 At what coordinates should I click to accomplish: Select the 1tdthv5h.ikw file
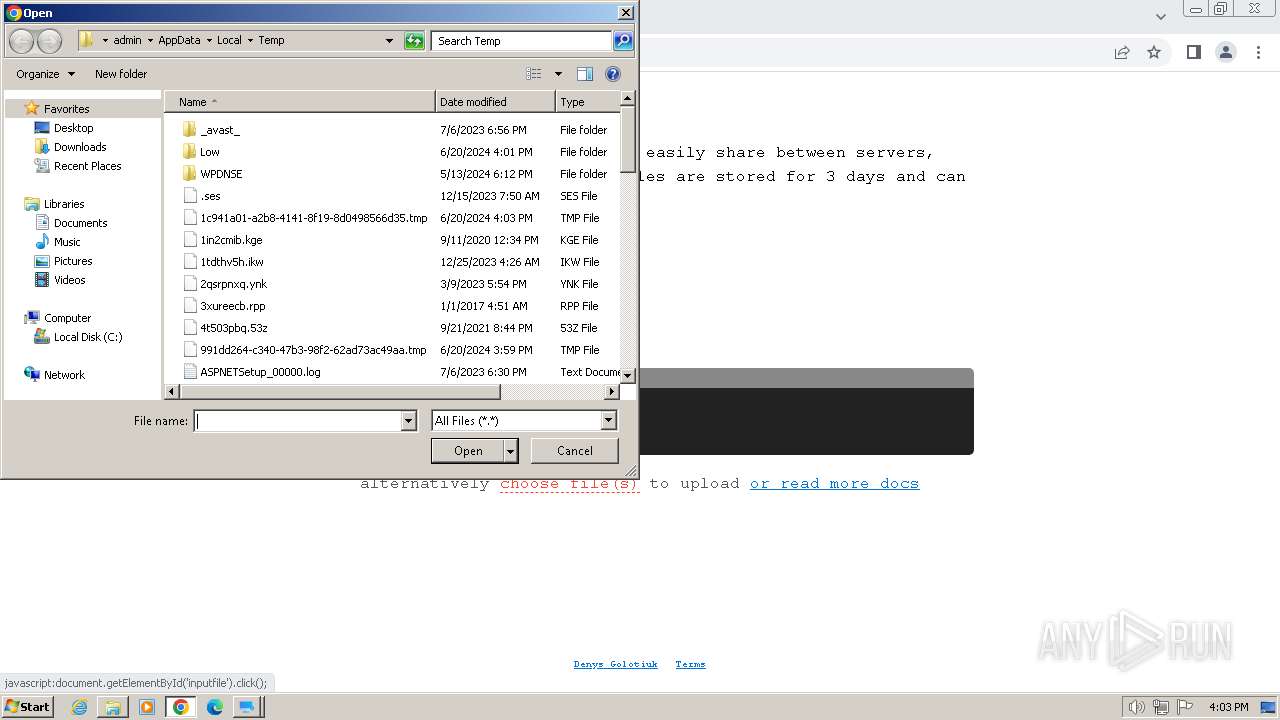click(x=231, y=262)
